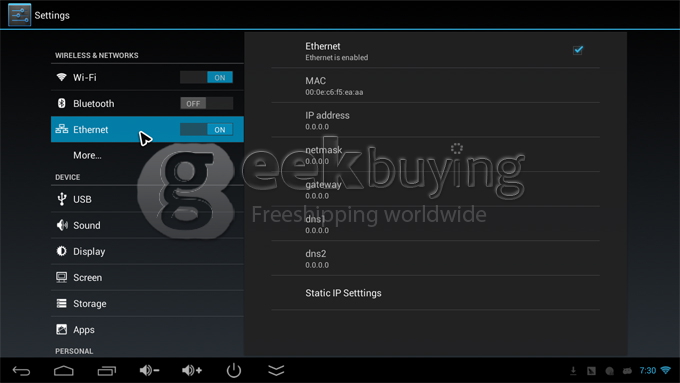This screenshot has height=383, width=680.
Task: Click the Bluetooth icon in sidebar
Action: pos(62,103)
